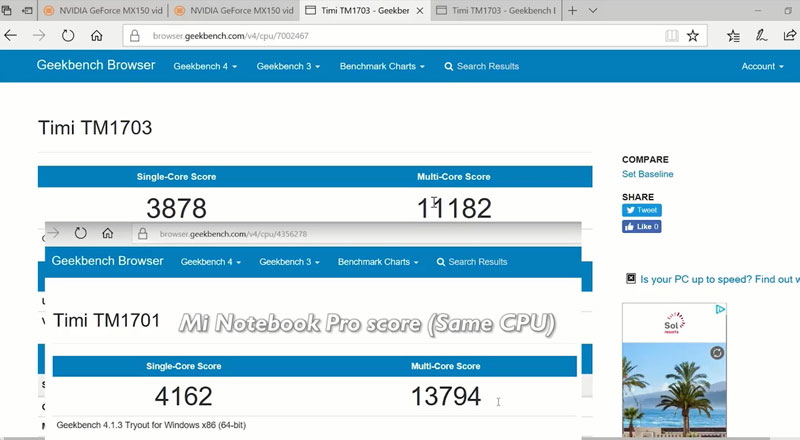The height and width of the screenshot is (440, 800).
Task: Open Geekbench Browser home link in top navbar
Action: 96,65
